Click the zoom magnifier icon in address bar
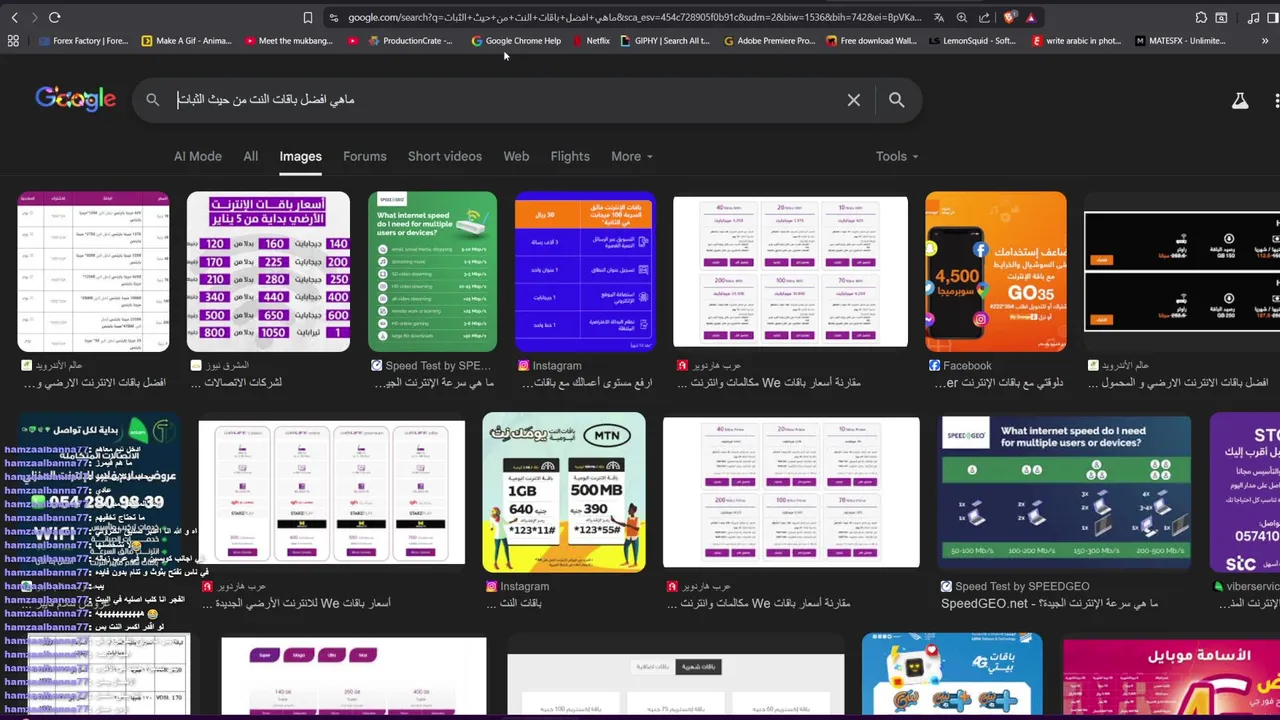1280x720 pixels. tap(961, 17)
